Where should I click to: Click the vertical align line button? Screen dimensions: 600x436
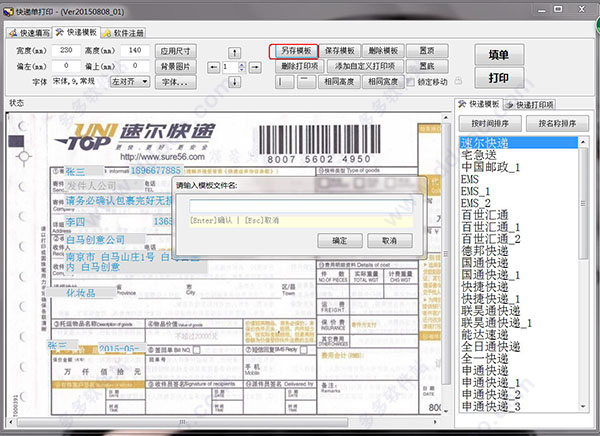click(x=284, y=82)
